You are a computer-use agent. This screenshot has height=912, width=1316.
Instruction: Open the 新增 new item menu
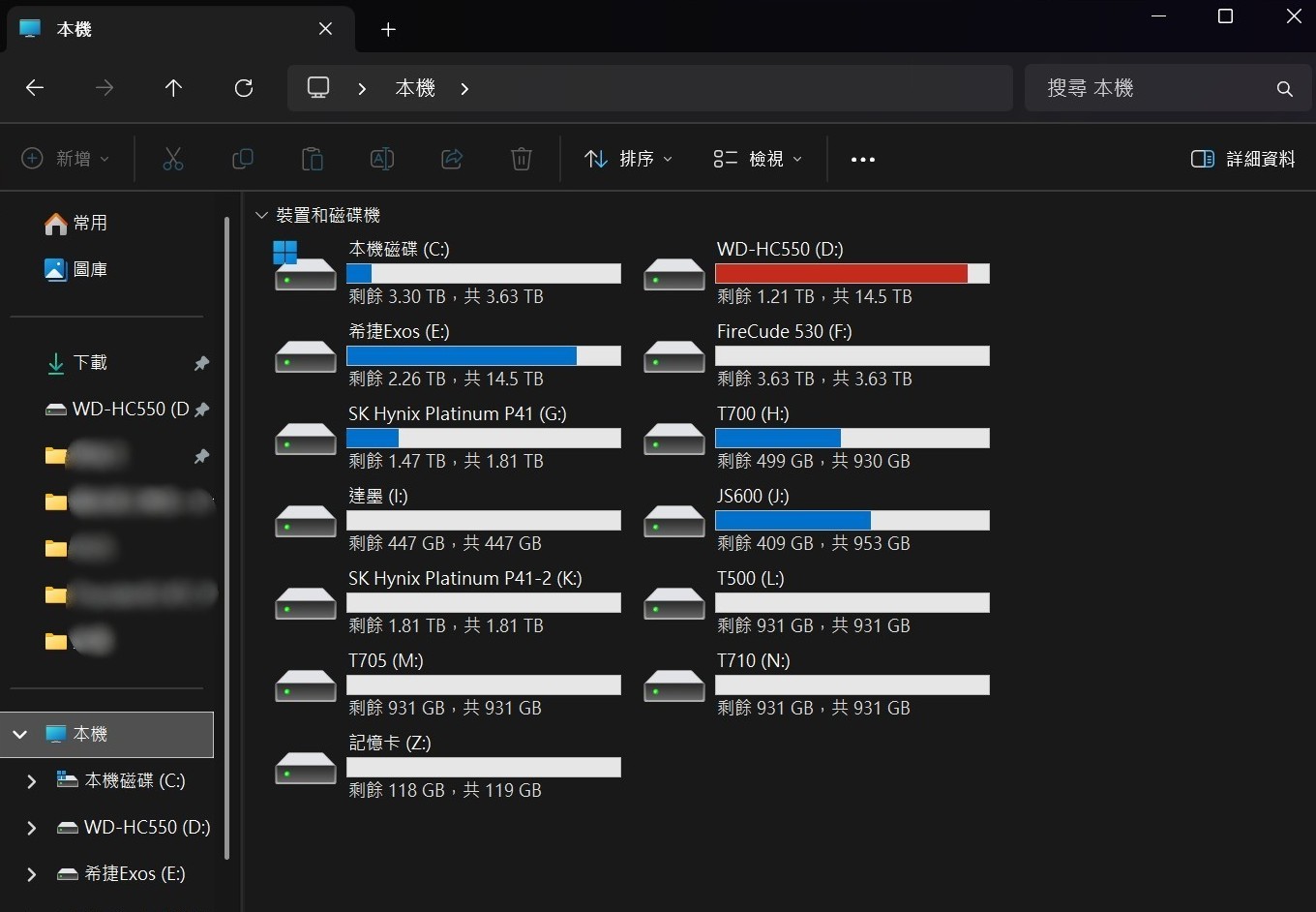click(x=66, y=159)
